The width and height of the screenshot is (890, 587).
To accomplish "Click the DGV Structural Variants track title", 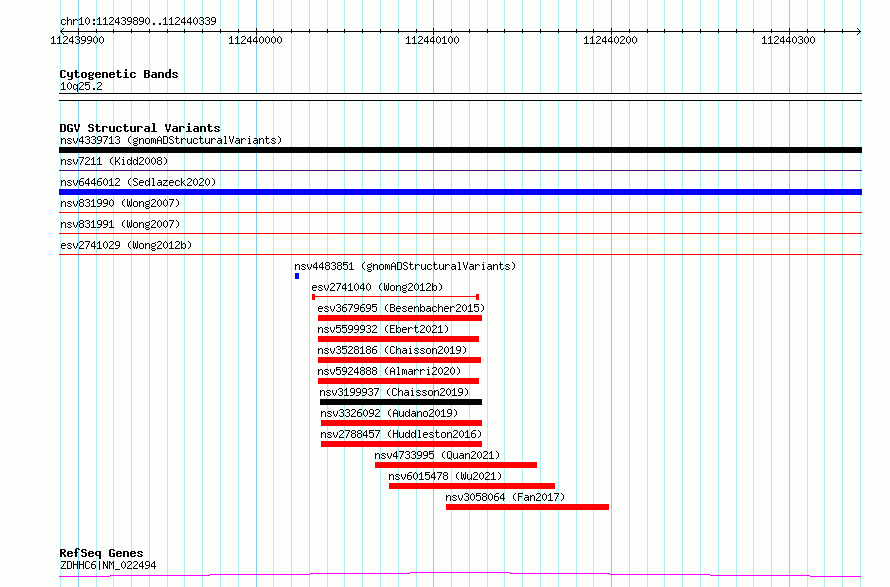I will click(x=139, y=128).
